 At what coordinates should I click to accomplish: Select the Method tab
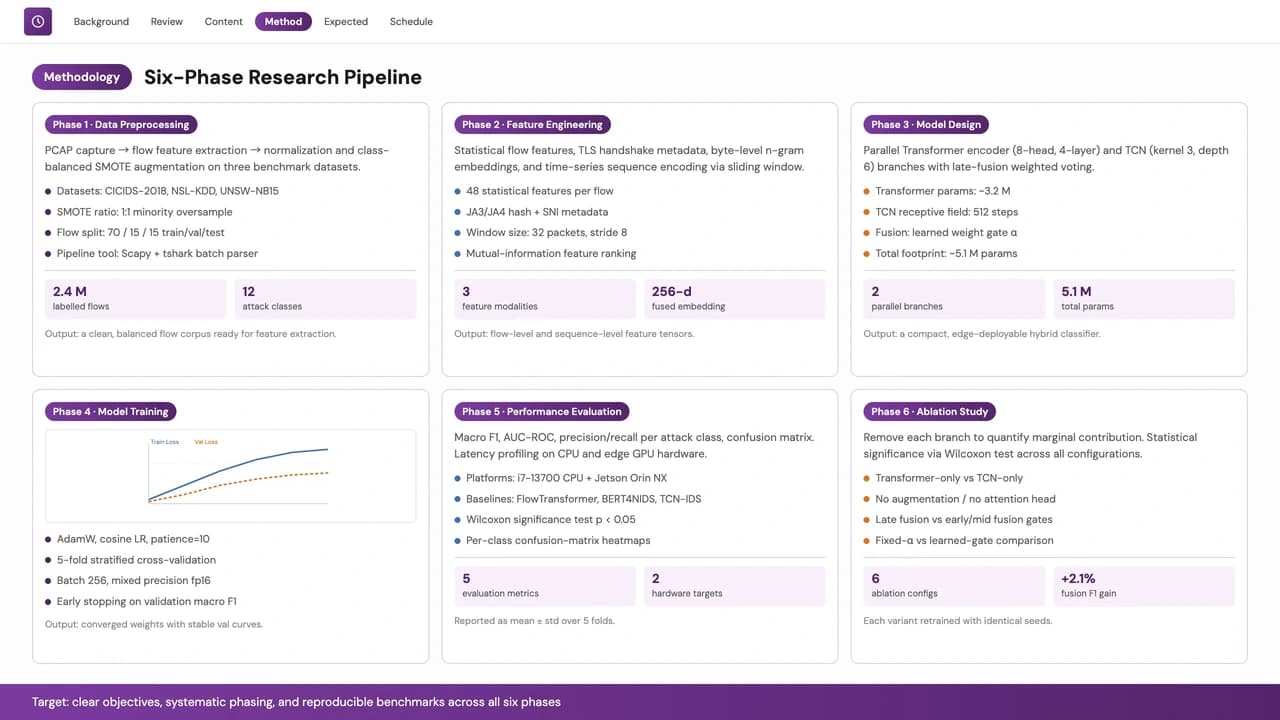[283, 21]
